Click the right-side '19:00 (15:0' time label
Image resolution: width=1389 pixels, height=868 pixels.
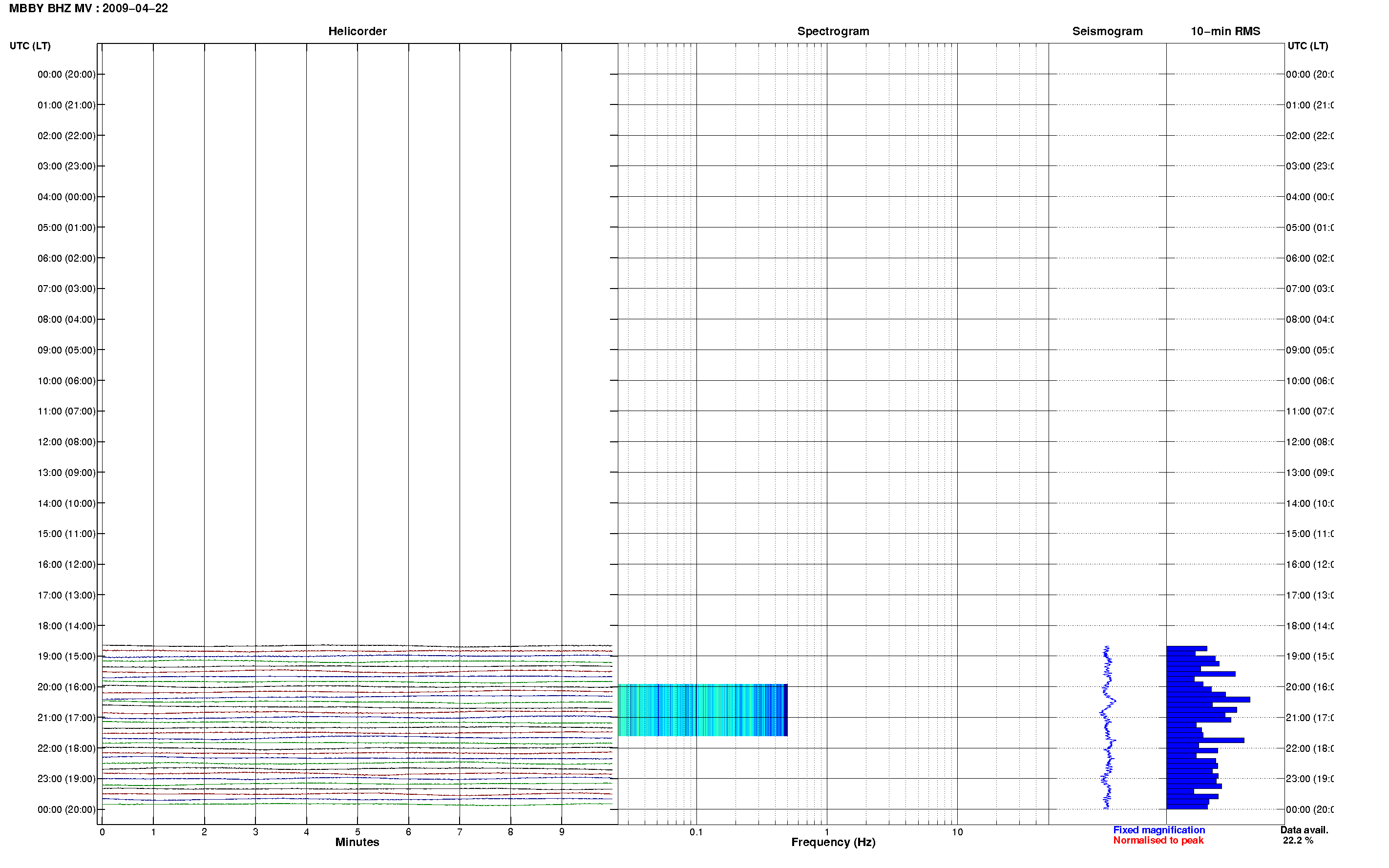(x=1310, y=656)
